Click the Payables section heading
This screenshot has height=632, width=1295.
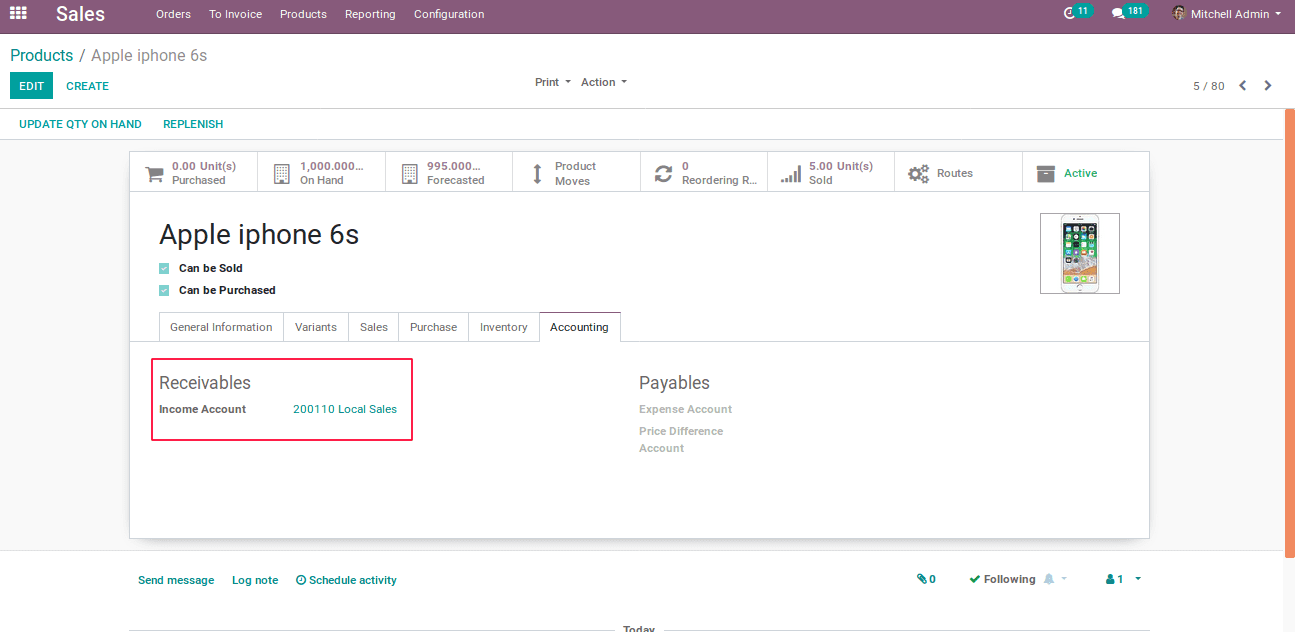tap(674, 383)
